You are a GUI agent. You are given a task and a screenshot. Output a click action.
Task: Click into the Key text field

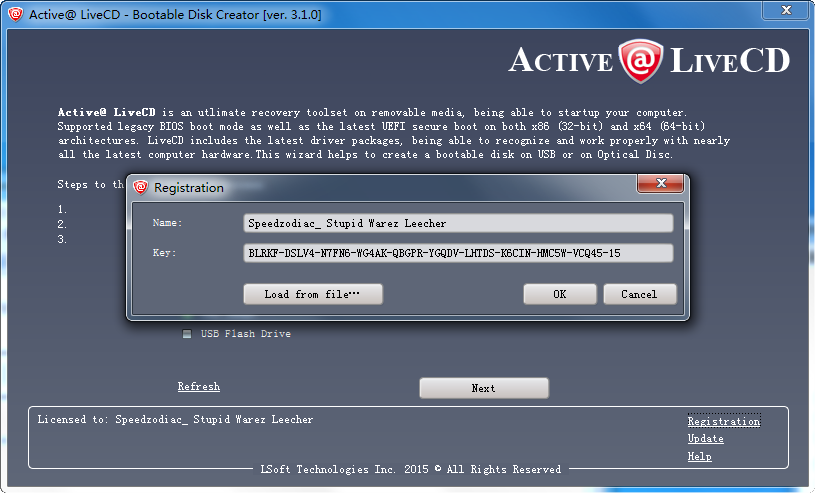458,254
